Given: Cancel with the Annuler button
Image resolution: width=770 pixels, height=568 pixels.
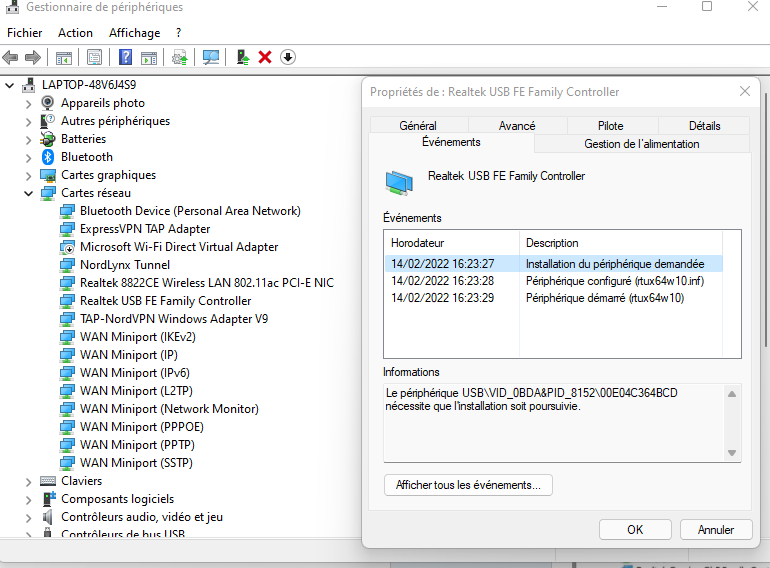Looking at the screenshot, I should coord(716,530).
